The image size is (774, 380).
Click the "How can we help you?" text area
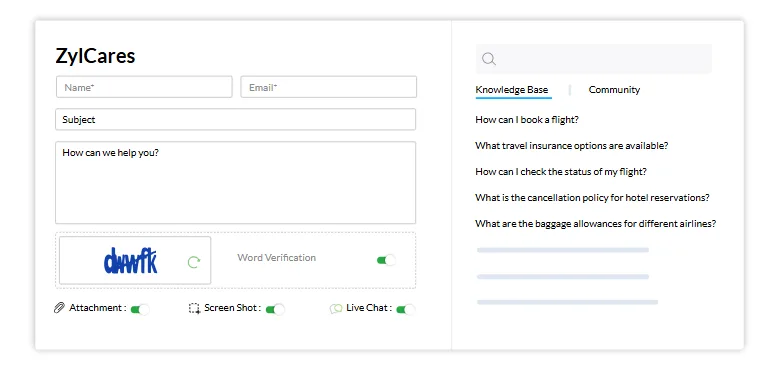tap(235, 183)
